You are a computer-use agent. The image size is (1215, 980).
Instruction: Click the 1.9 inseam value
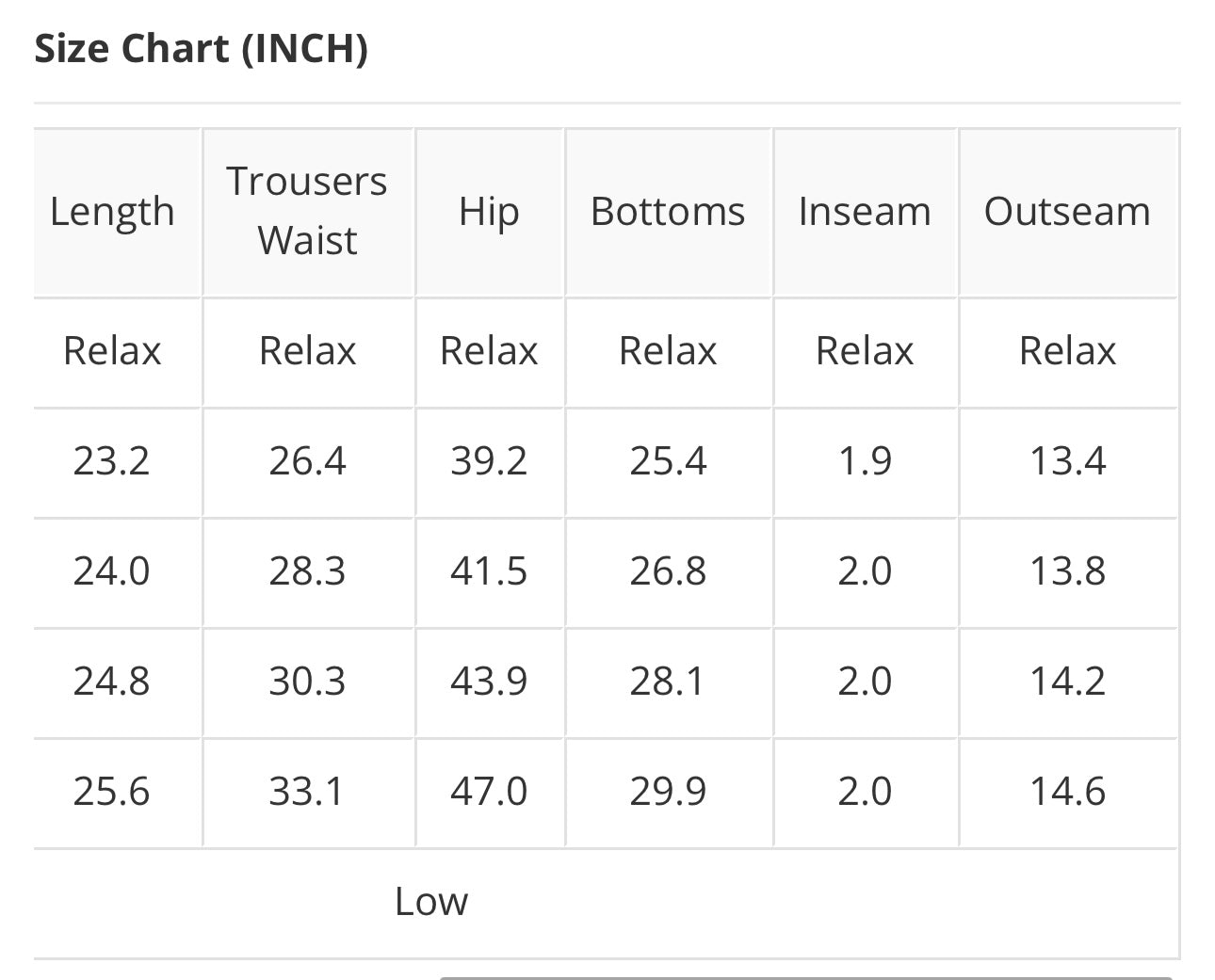coord(865,461)
